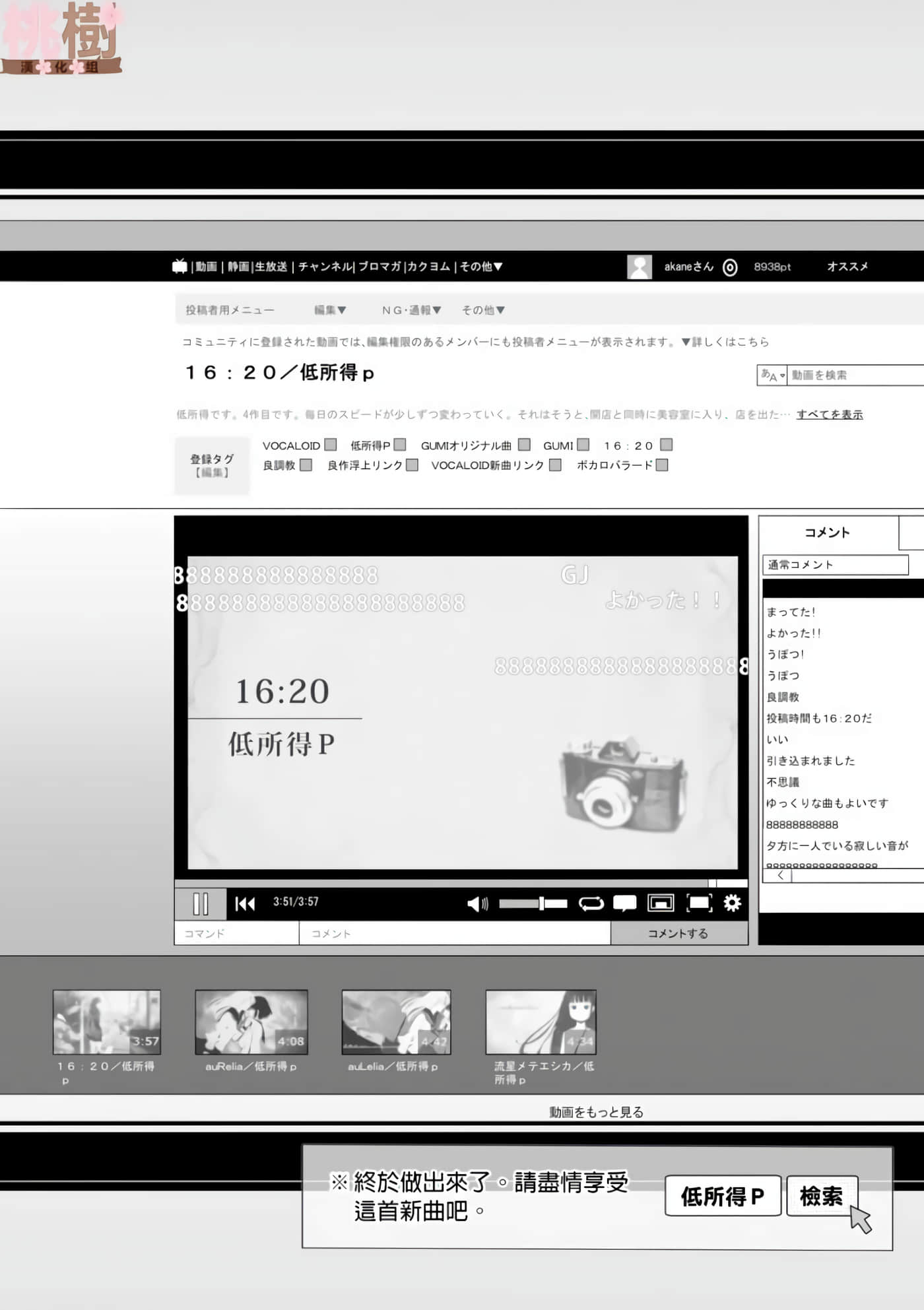Enter fullscreen mode in player
The image size is (924, 1310).
(x=699, y=903)
